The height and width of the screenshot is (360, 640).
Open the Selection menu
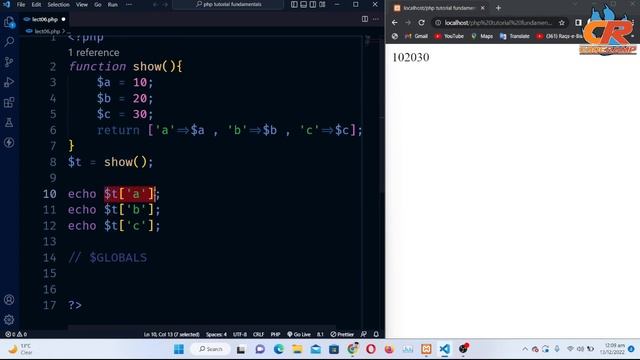coord(58,4)
